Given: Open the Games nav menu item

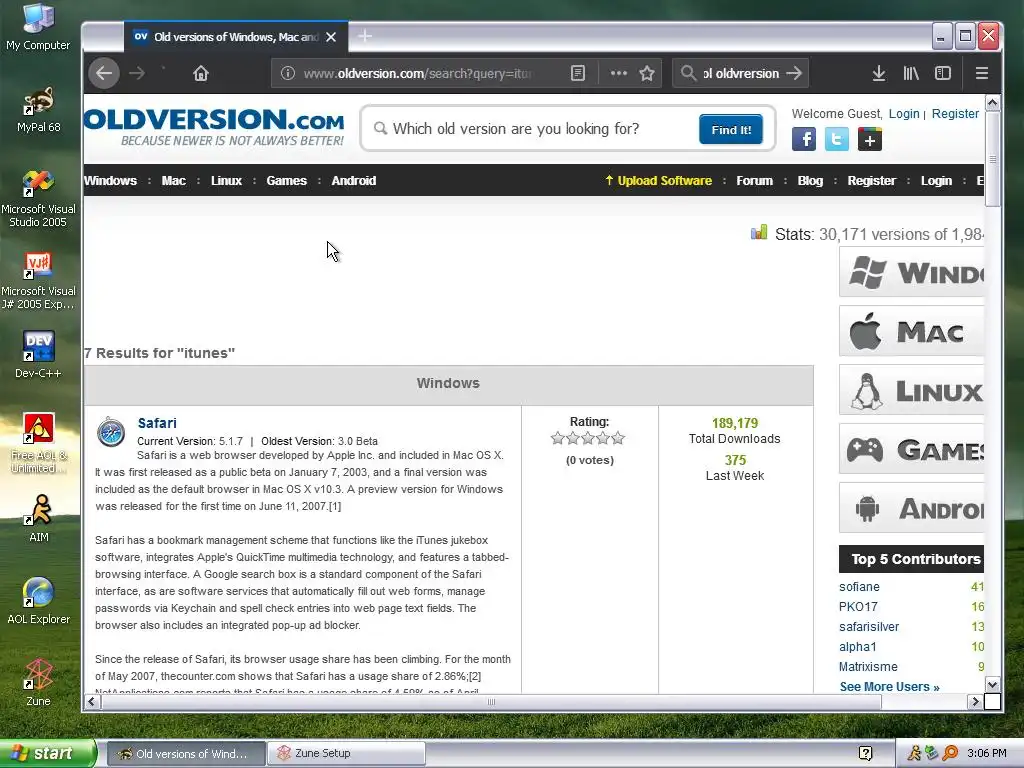Looking at the screenshot, I should [x=286, y=180].
